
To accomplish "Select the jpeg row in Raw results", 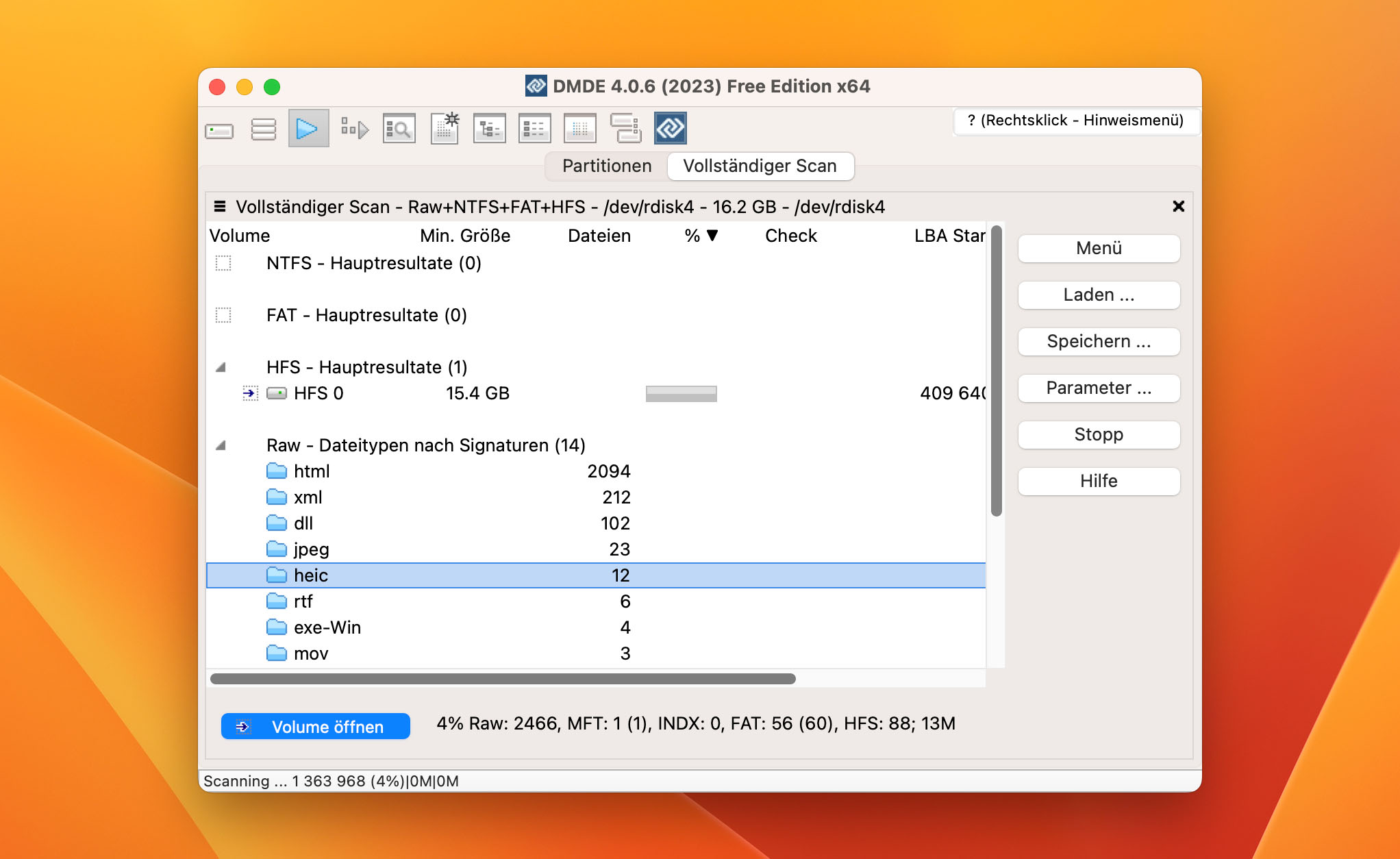I will [x=596, y=549].
